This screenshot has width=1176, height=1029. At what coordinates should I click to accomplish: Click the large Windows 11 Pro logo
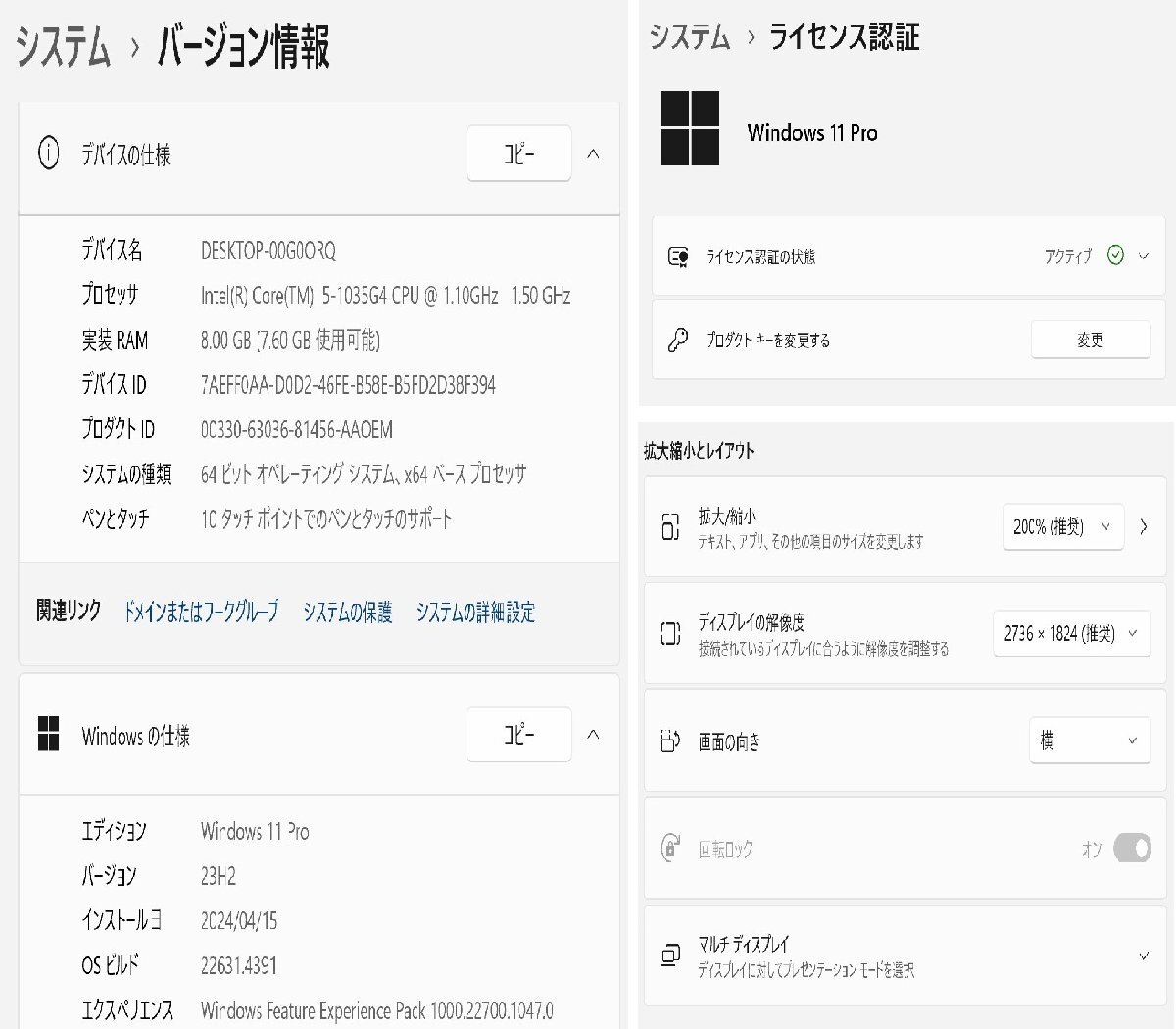click(x=690, y=128)
